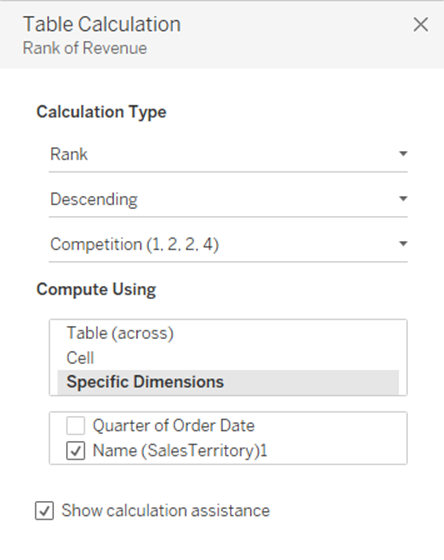Disable the Show calculation assistance checkbox
The image size is (444, 560).
click(44, 510)
